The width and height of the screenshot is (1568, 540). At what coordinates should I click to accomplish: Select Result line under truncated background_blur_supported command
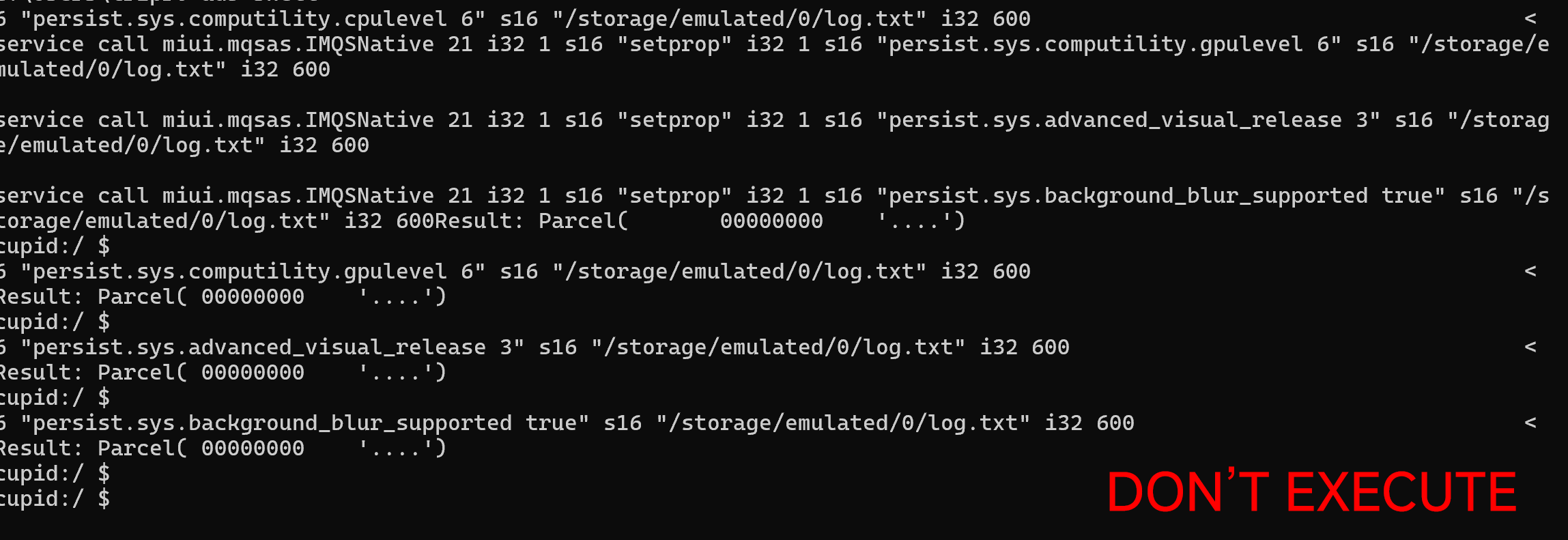[x=222, y=449]
